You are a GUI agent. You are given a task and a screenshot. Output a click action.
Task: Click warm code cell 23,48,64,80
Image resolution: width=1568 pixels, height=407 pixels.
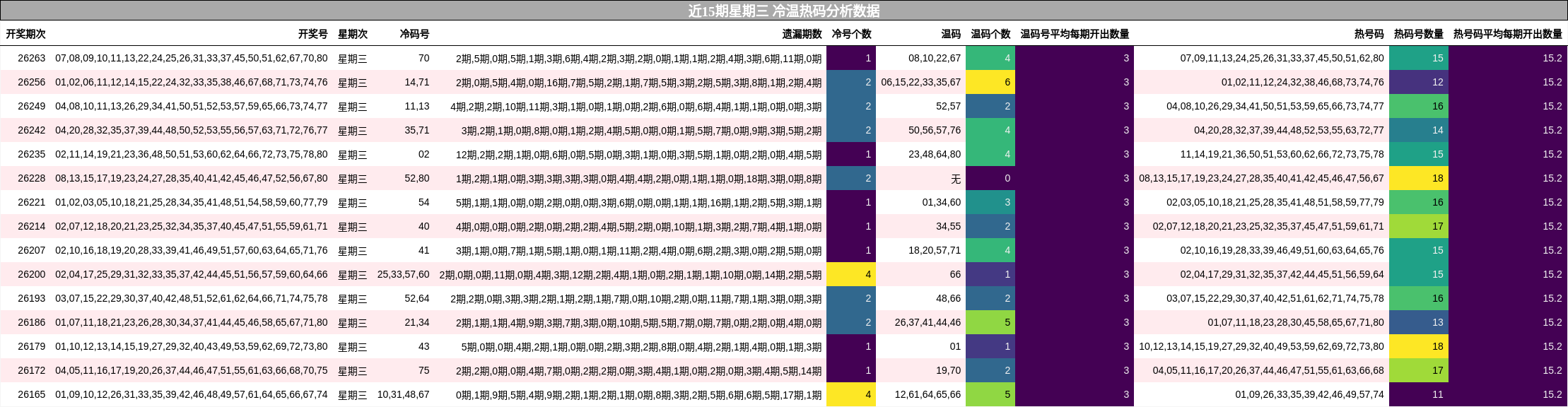[x=935, y=154]
